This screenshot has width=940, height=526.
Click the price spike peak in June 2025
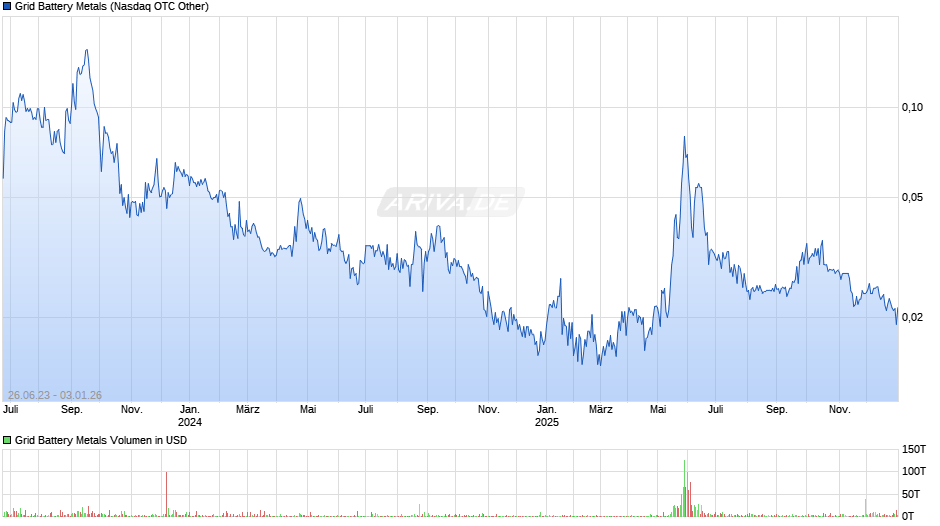click(684, 137)
